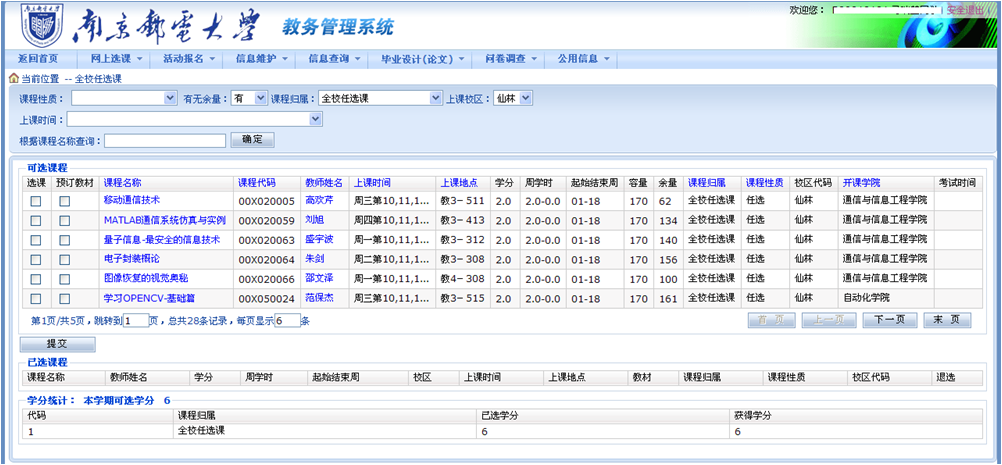Expand the 上课校区 dropdown showing 仙林
The height and width of the screenshot is (465, 1002).
[513, 99]
